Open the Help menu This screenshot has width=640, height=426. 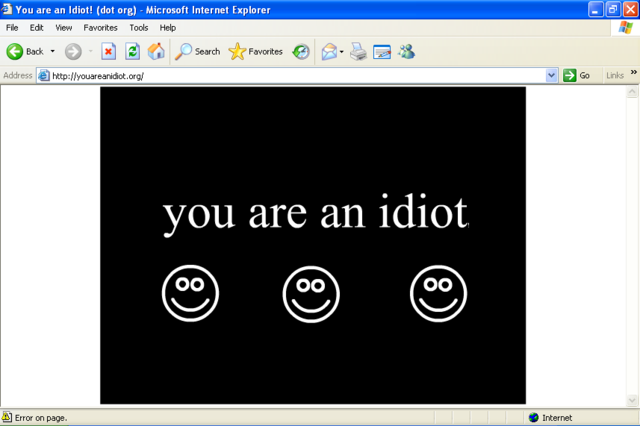(x=167, y=28)
